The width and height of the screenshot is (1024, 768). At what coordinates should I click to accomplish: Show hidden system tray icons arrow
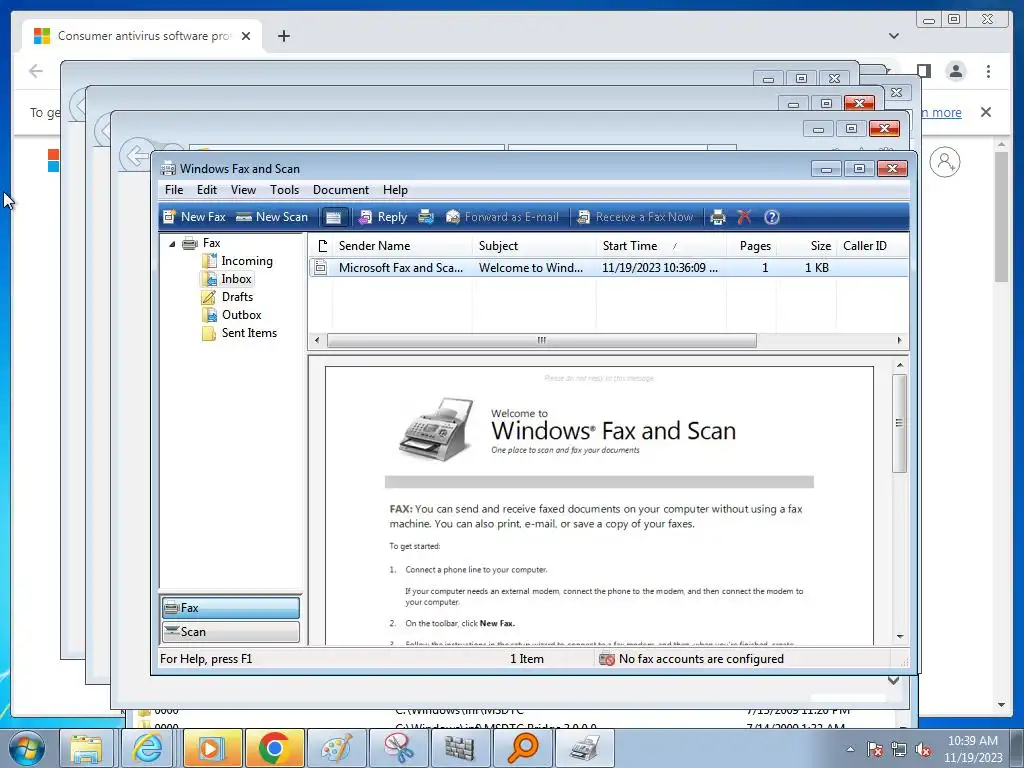(850, 749)
